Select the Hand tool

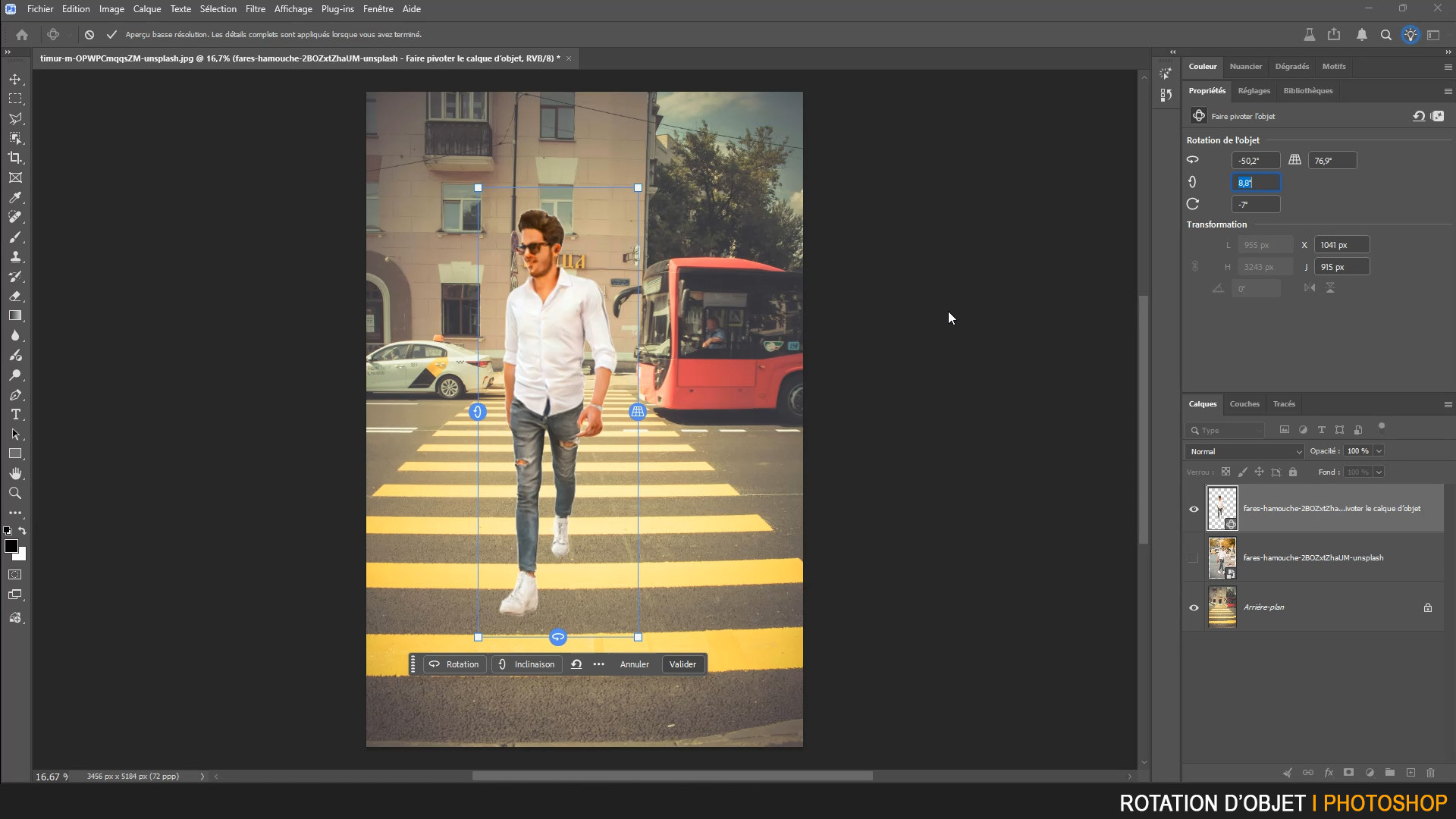coord(15,473)
